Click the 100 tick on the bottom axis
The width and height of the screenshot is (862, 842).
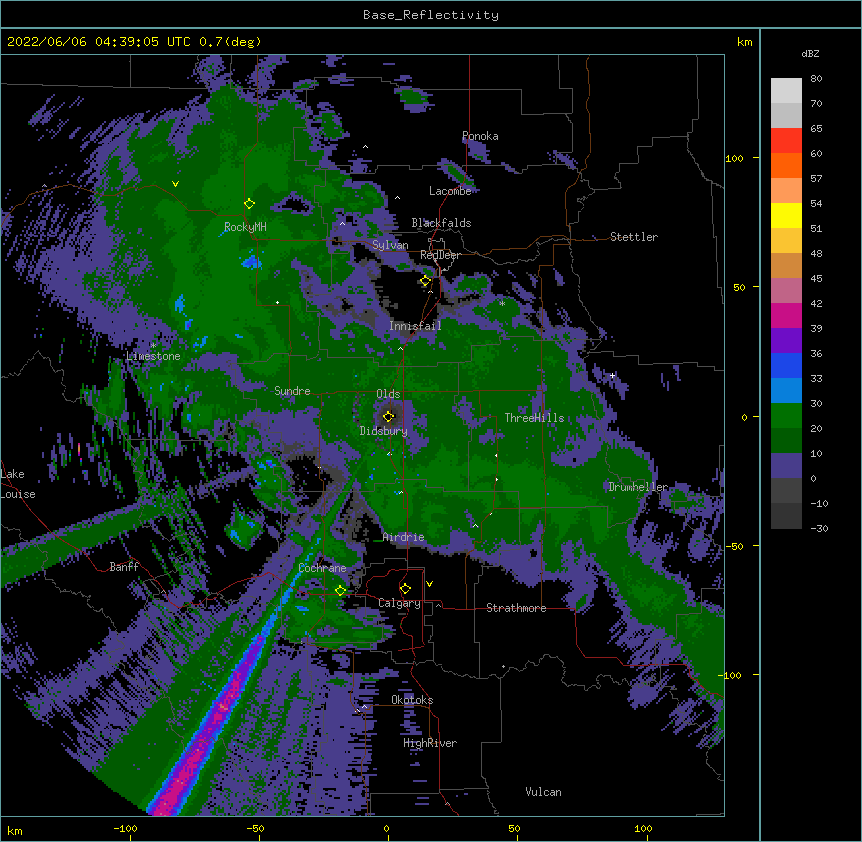coord(643,828)
